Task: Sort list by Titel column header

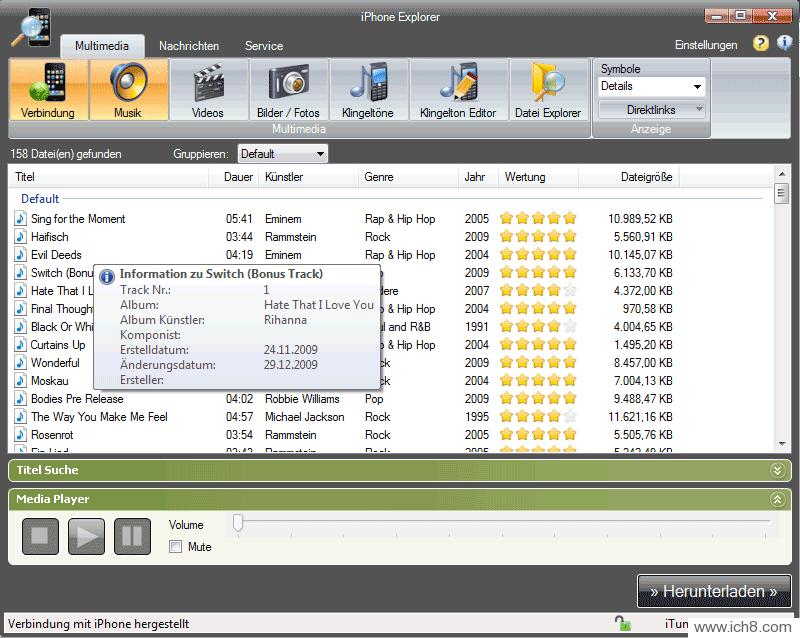Action: coord(108,177)
